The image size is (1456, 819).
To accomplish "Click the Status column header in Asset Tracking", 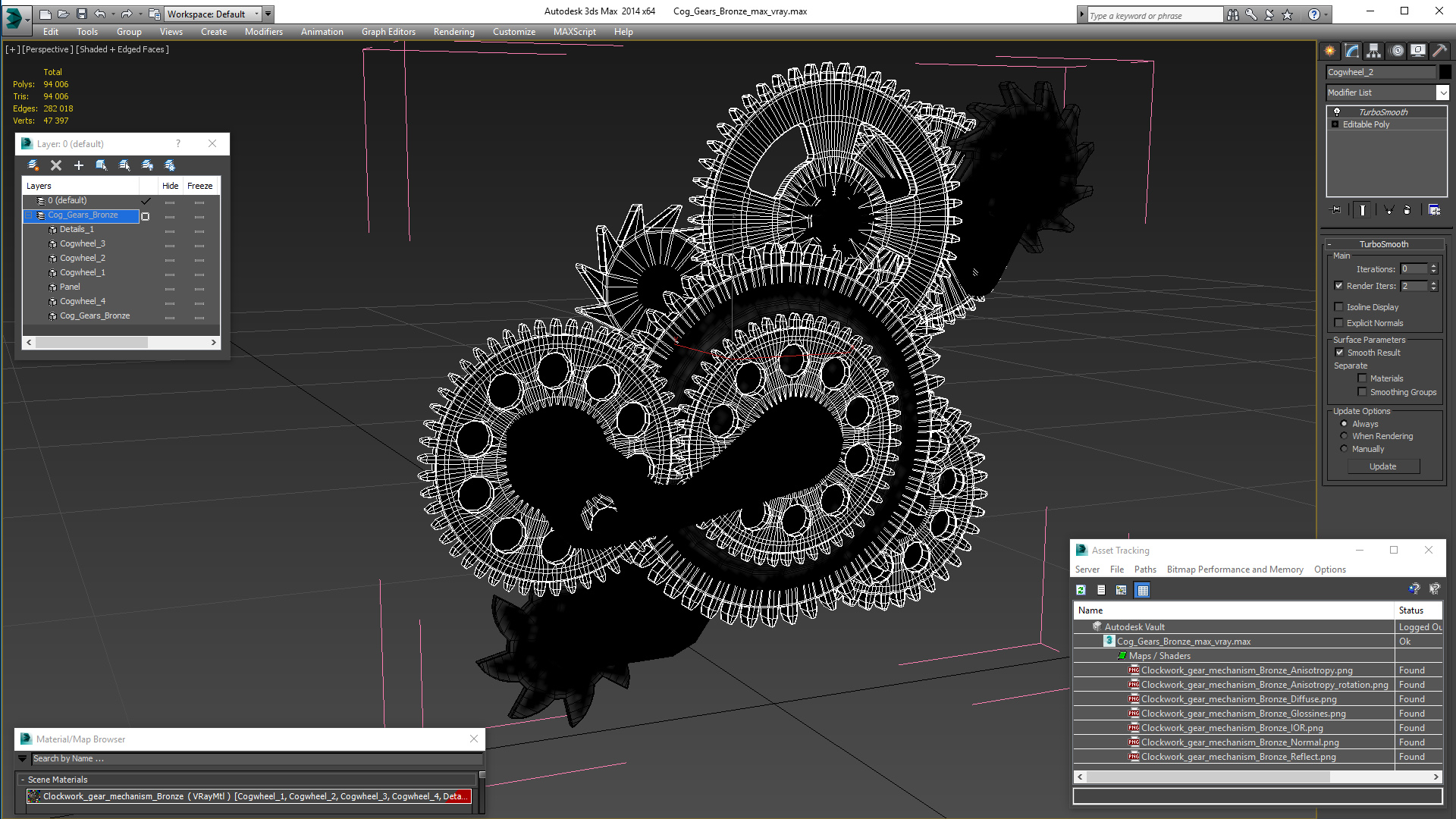I will (x=1418, y=610).
